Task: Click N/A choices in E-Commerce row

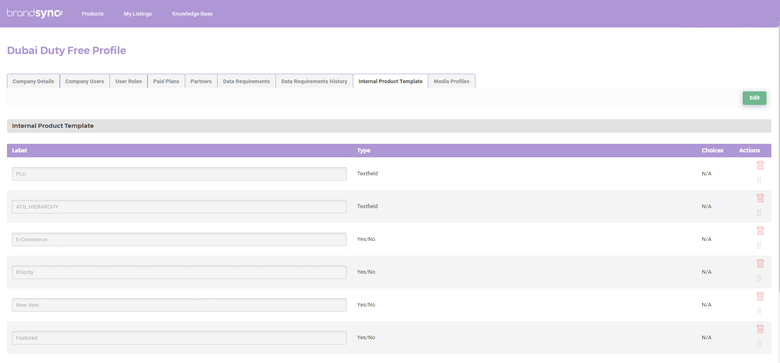Action: [x=706, y=239]
